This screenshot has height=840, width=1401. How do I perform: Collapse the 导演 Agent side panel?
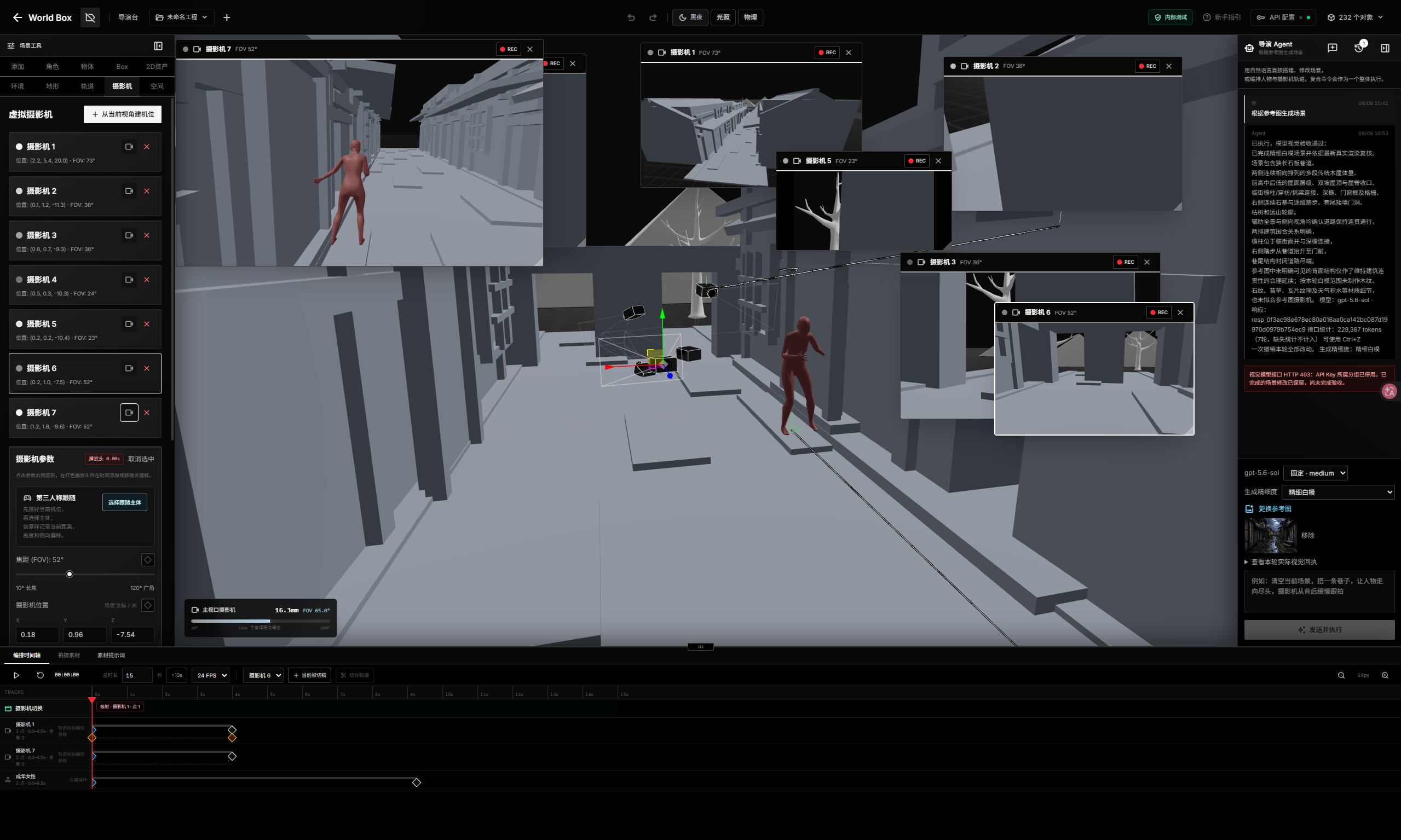1385,48
